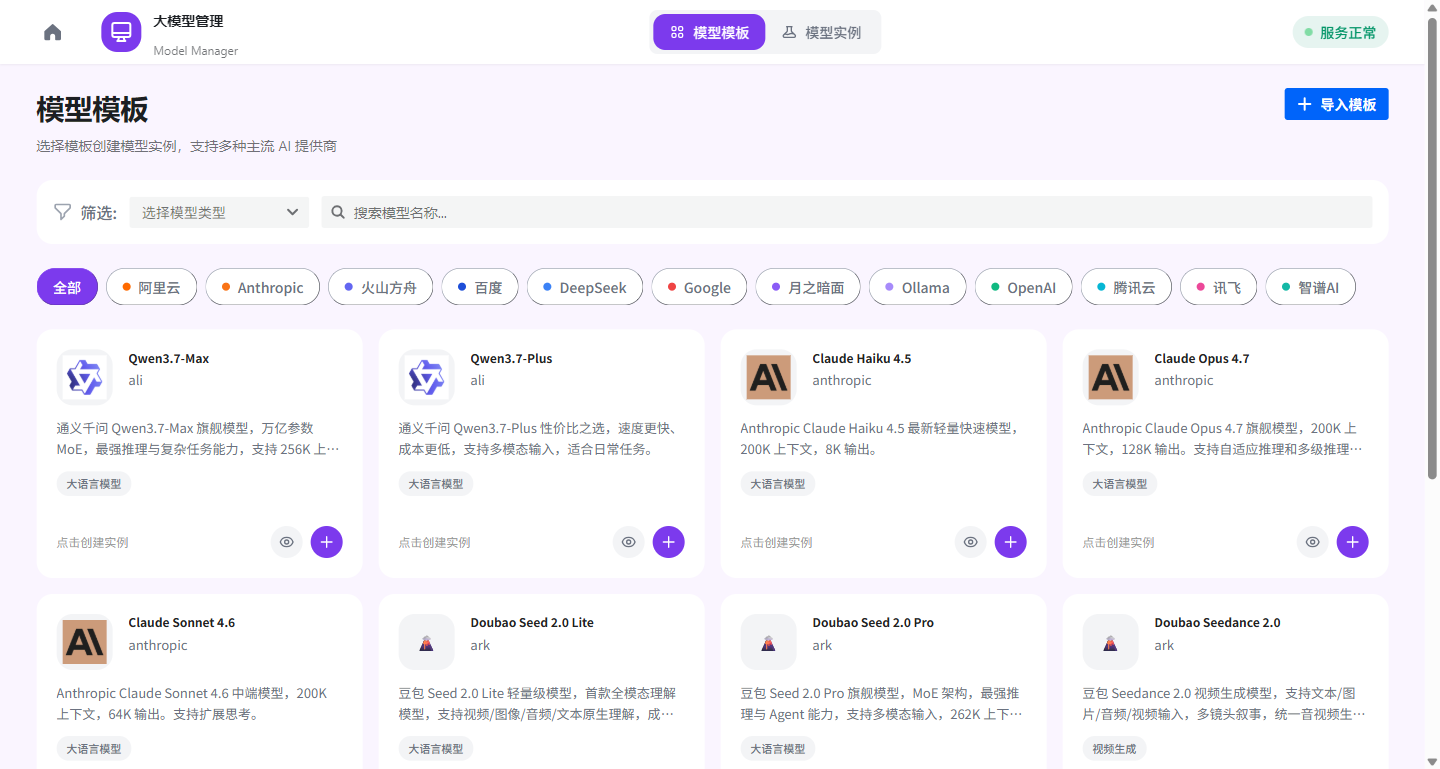Click the Claude Sonnet 4.6 Anthropic logo
1440x769 pixels.
pos(84,642)
